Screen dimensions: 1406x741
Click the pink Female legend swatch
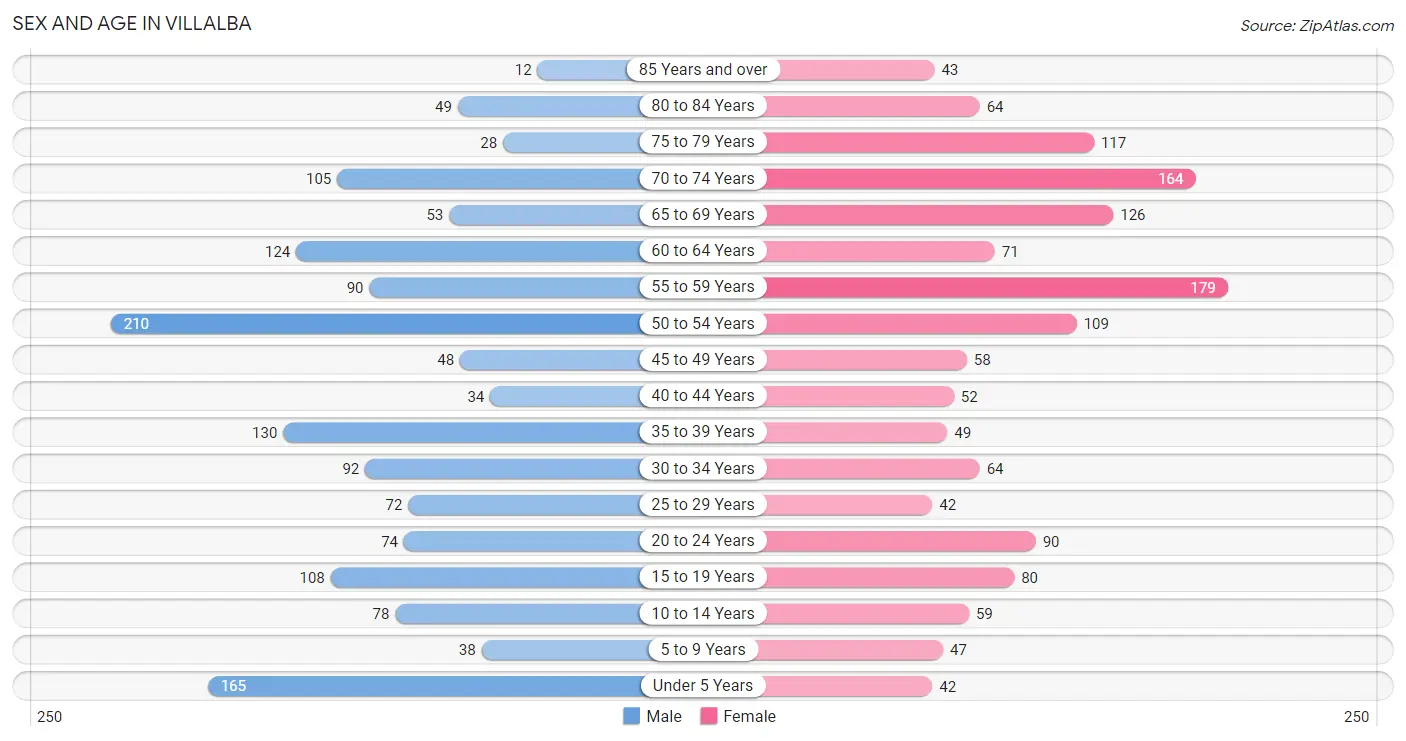(x=709, y=716)
